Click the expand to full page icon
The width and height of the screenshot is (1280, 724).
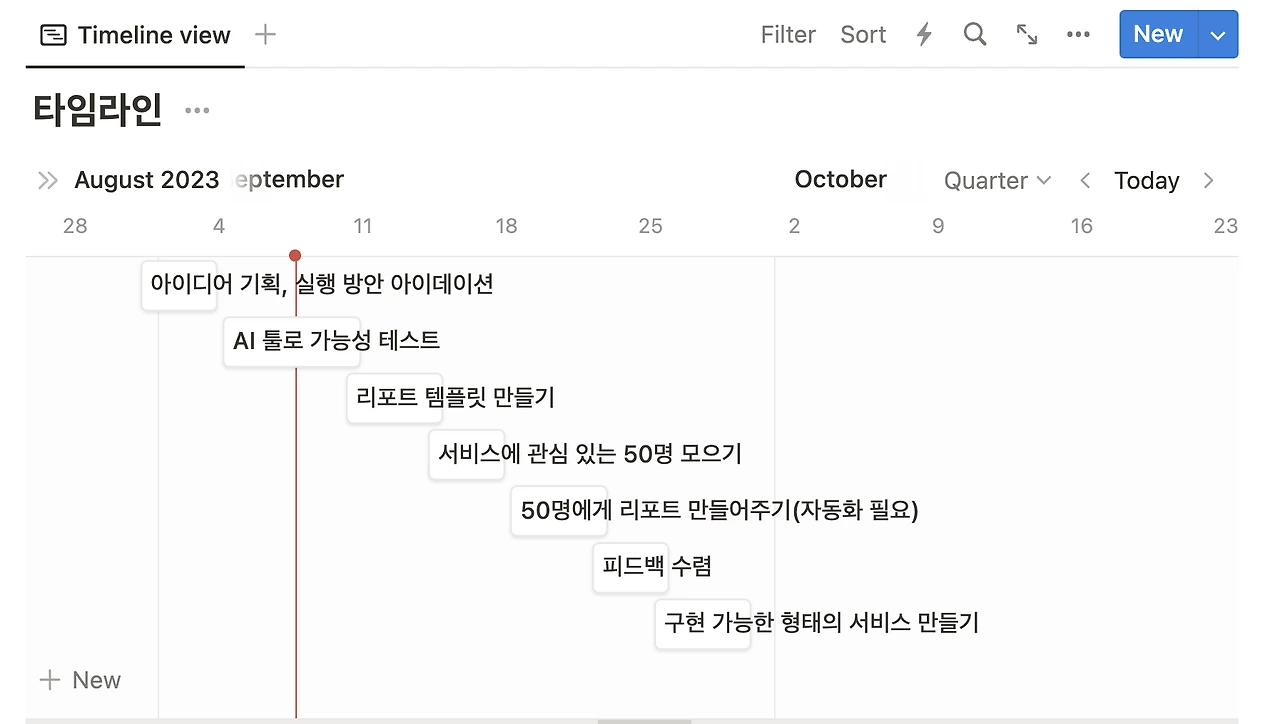[1027, 35]
